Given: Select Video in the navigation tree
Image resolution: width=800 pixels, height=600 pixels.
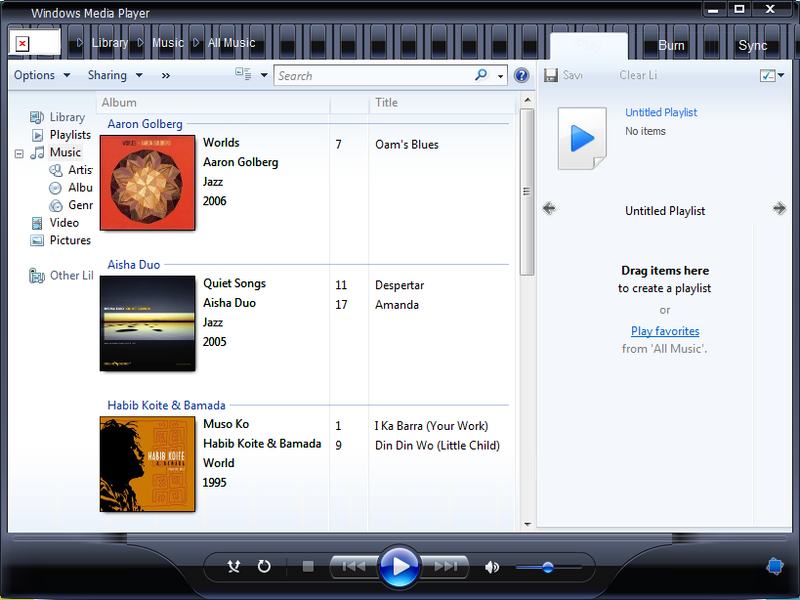Looking at the screenshot, I should tap(64, 223).
